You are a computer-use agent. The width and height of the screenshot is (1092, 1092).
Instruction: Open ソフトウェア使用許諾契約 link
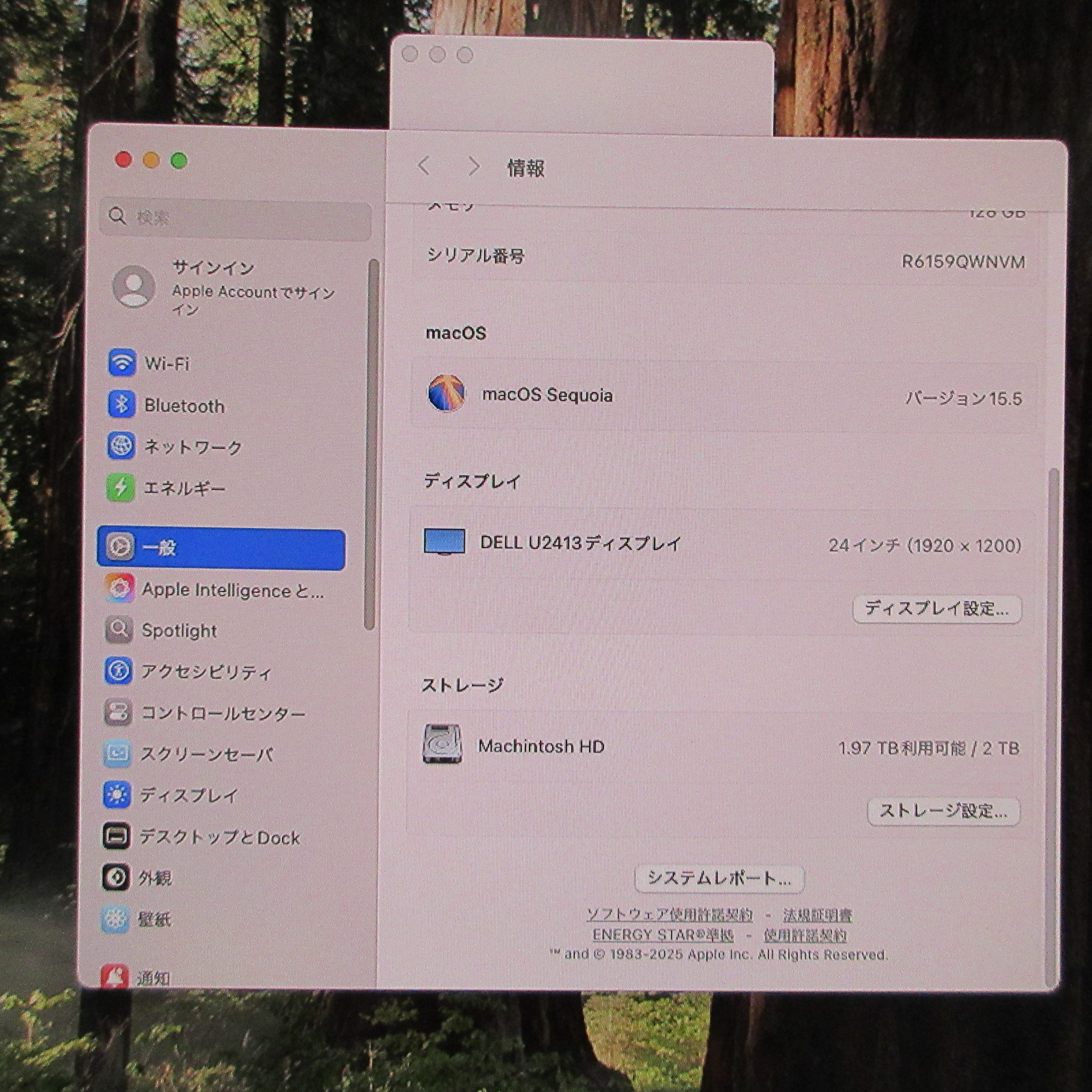pyautogui.click(x=669, y=915)
